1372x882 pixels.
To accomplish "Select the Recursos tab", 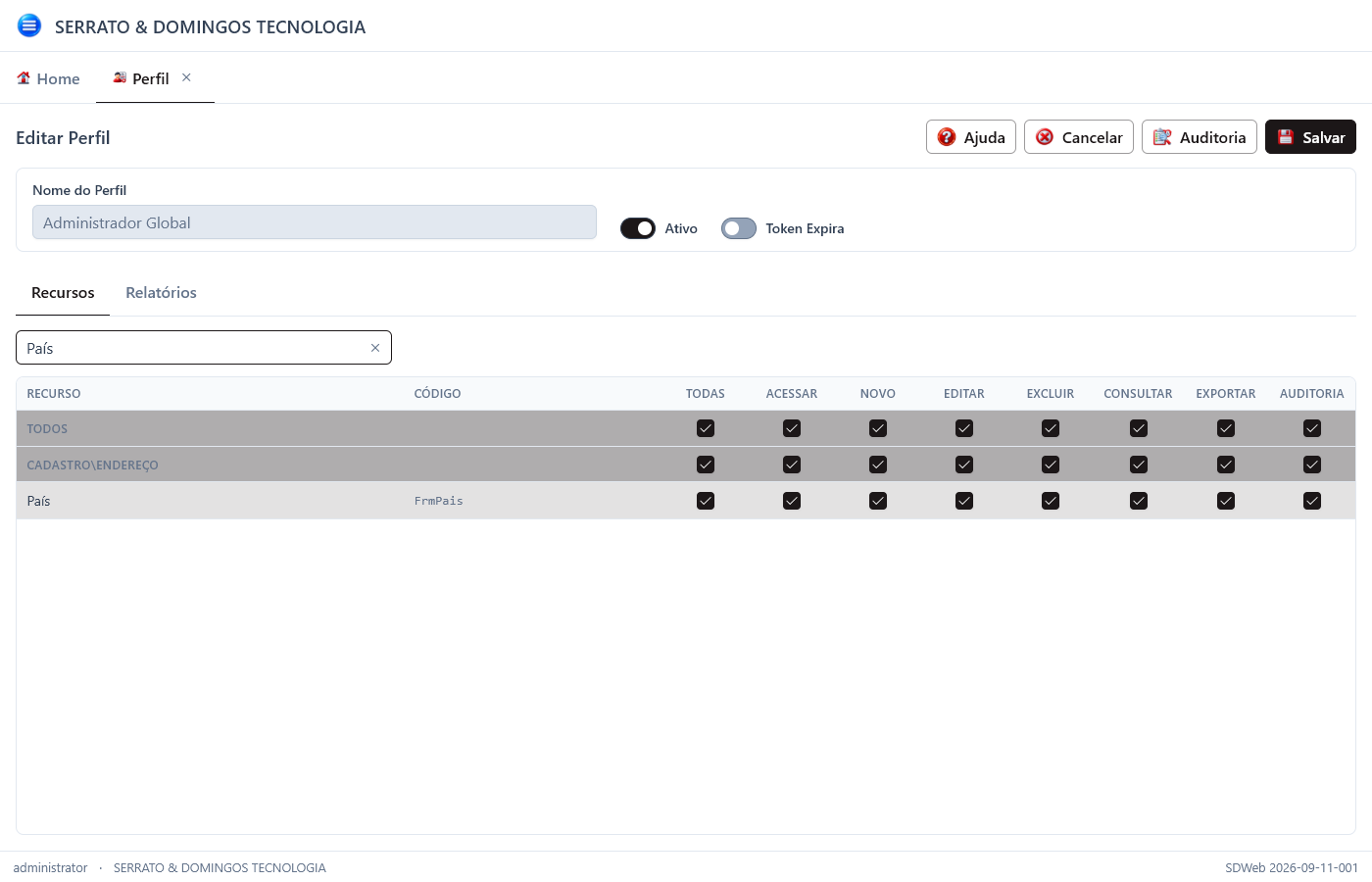I will coord(63,293).
